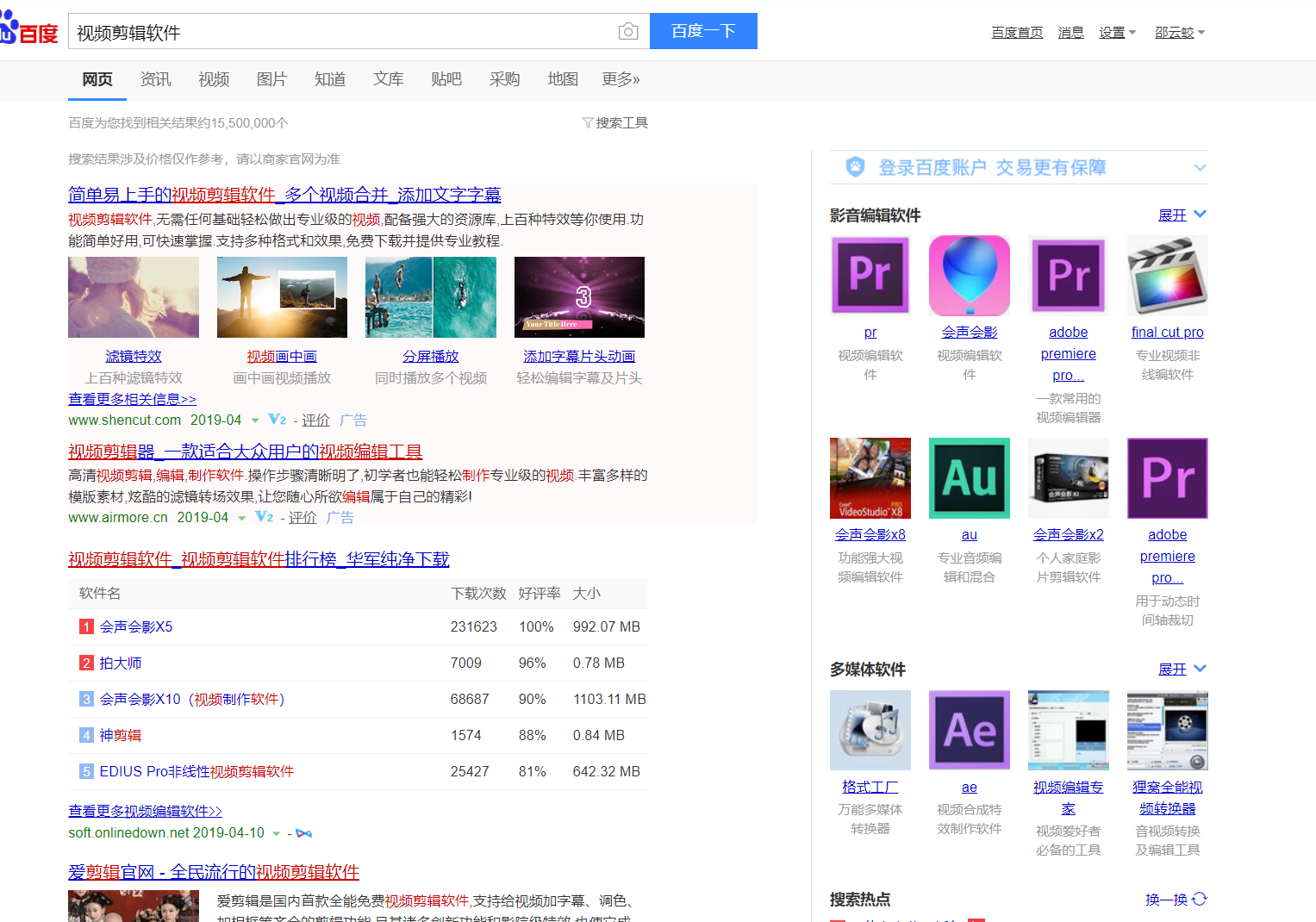The height and width of the screenshot is (922, 1316).
Task: Click 查看更多视频编辑软件>> link
Action: (146, 811)
